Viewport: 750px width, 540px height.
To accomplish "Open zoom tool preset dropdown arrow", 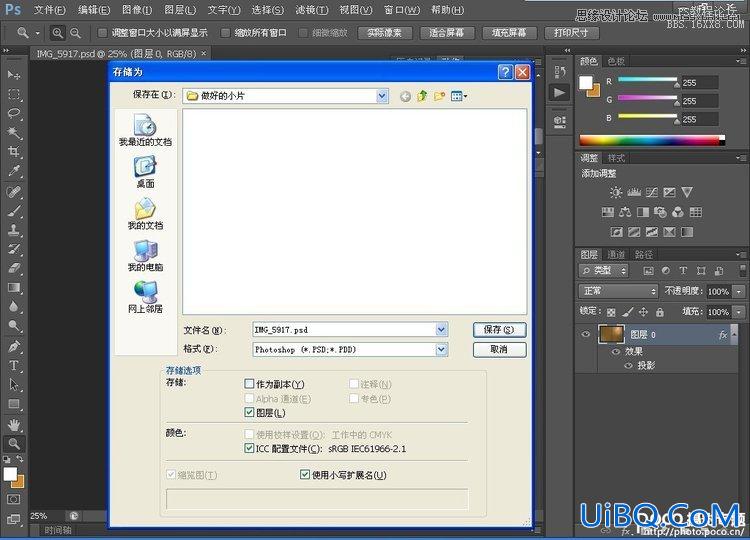I will coord(37,33).
